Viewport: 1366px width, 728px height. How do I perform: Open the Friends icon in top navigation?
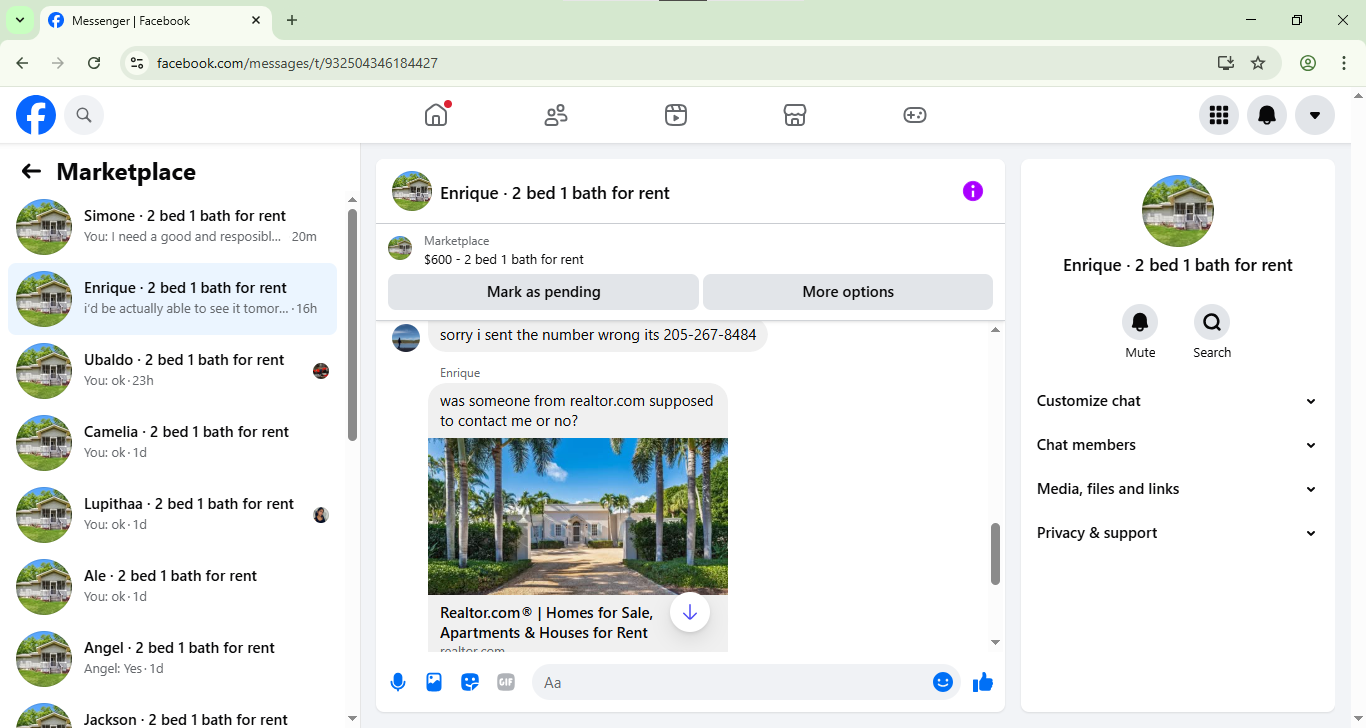pyautogui.click(x=556, y=115)
